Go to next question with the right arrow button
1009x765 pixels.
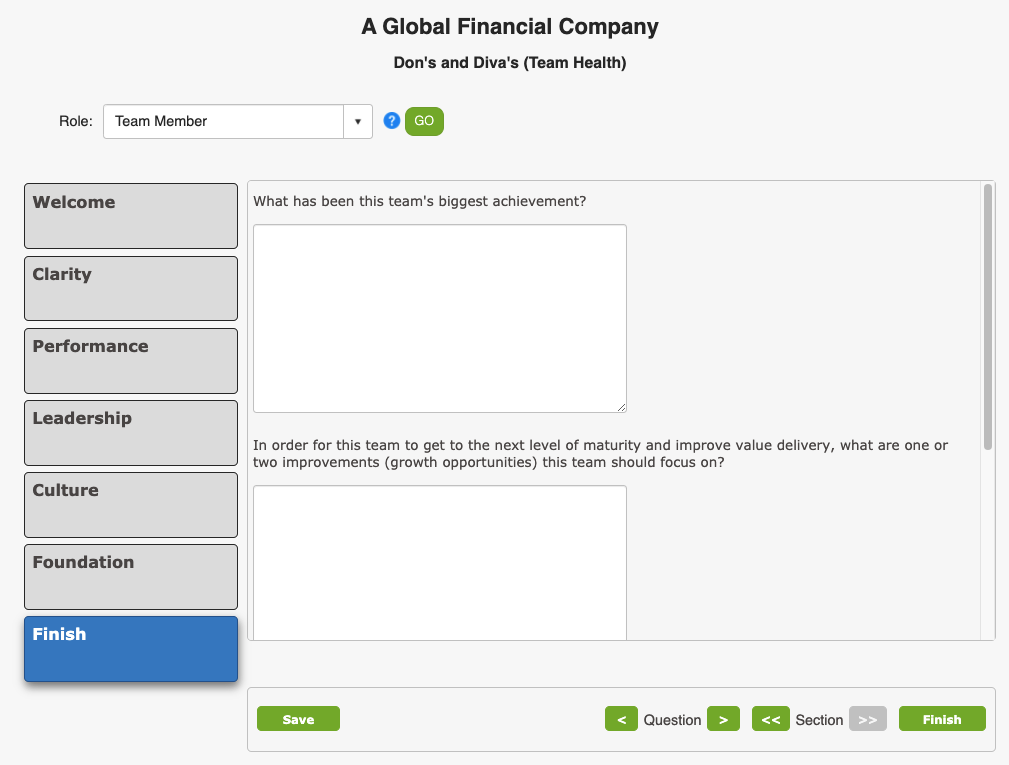[x=723, y=719]
